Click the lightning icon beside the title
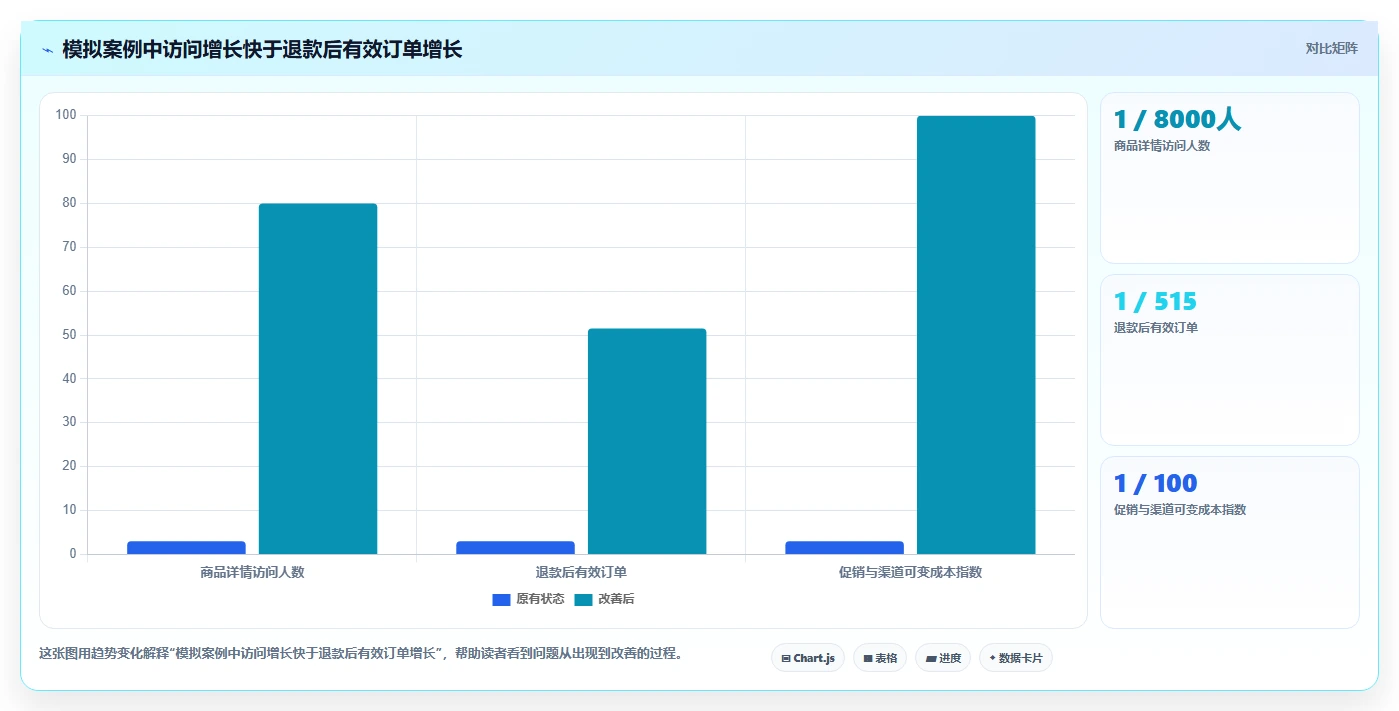 click(47, 49)
